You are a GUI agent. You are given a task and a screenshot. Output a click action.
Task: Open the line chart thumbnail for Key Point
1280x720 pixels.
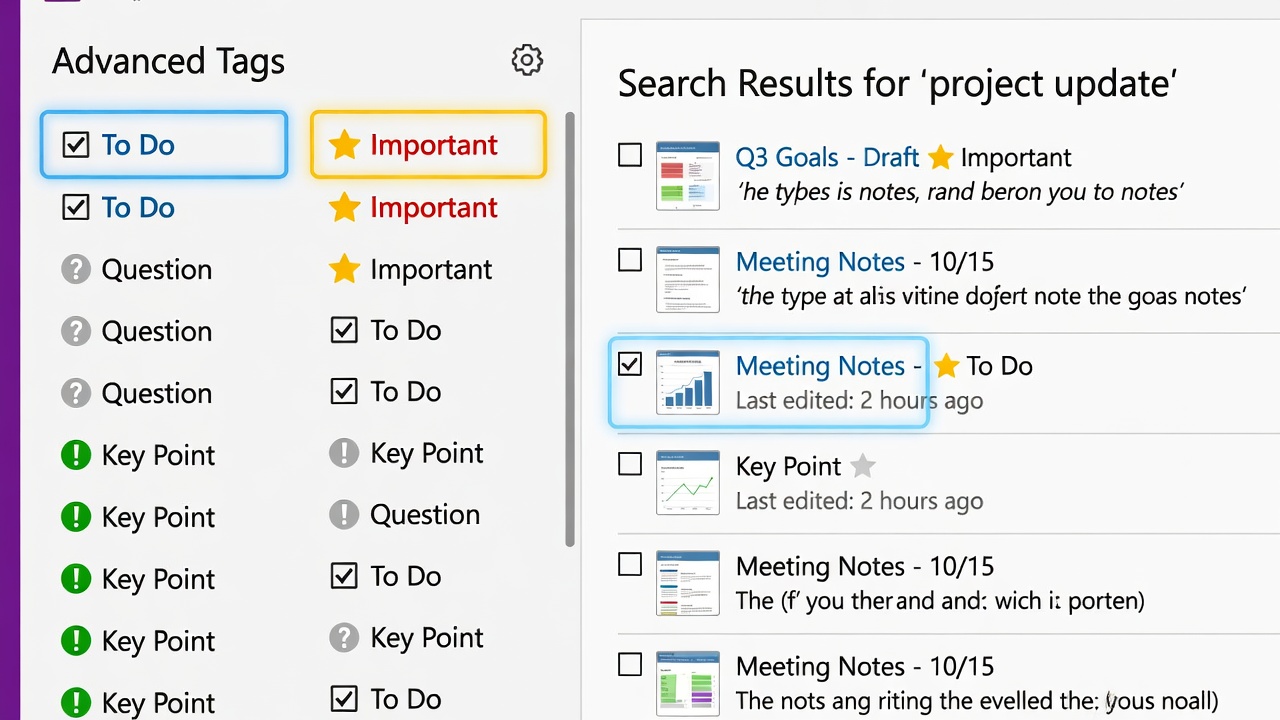tap(688, 483)
